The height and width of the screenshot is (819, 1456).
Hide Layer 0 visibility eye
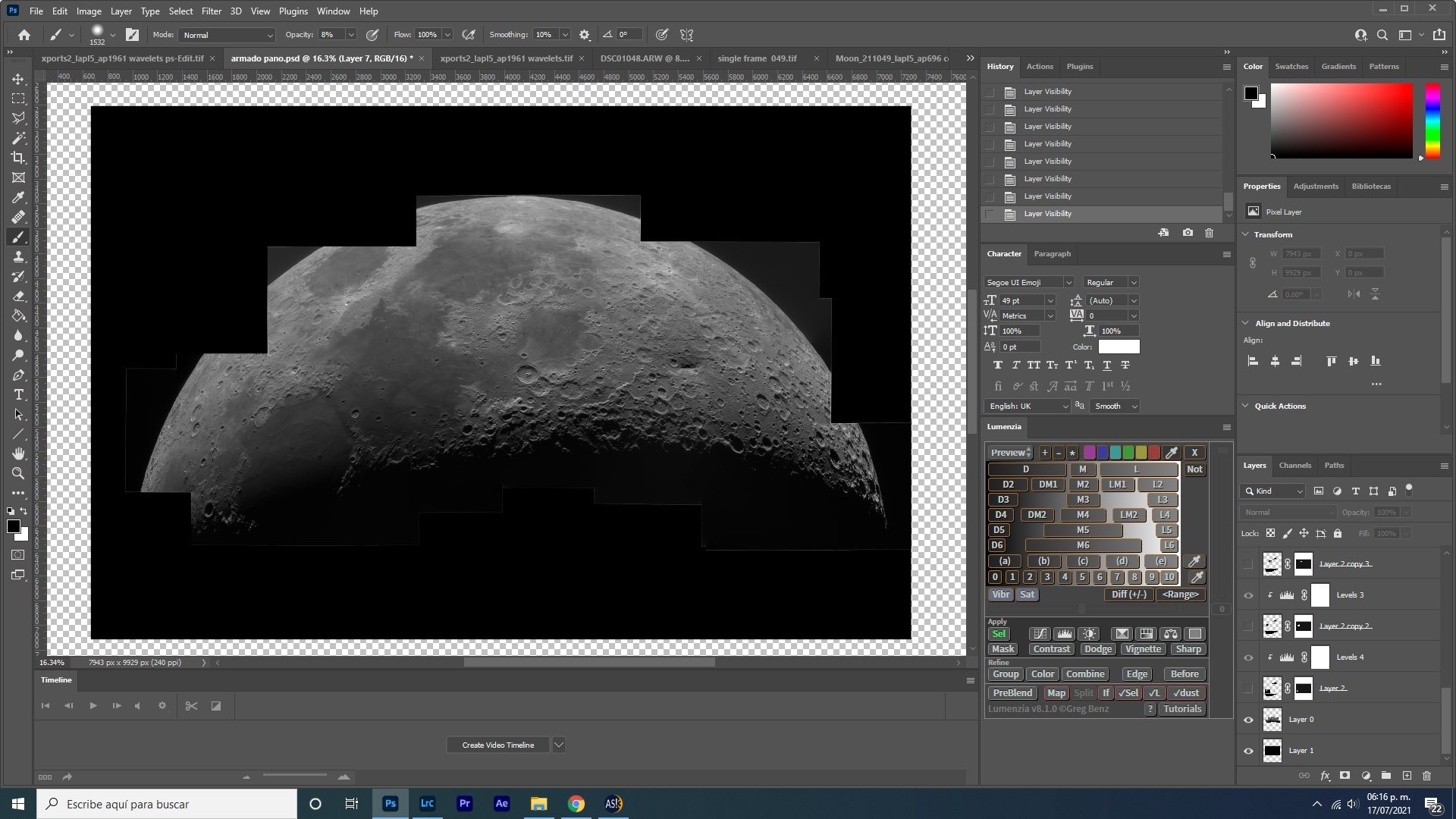pyautogui.click(x=1248, y=720)
